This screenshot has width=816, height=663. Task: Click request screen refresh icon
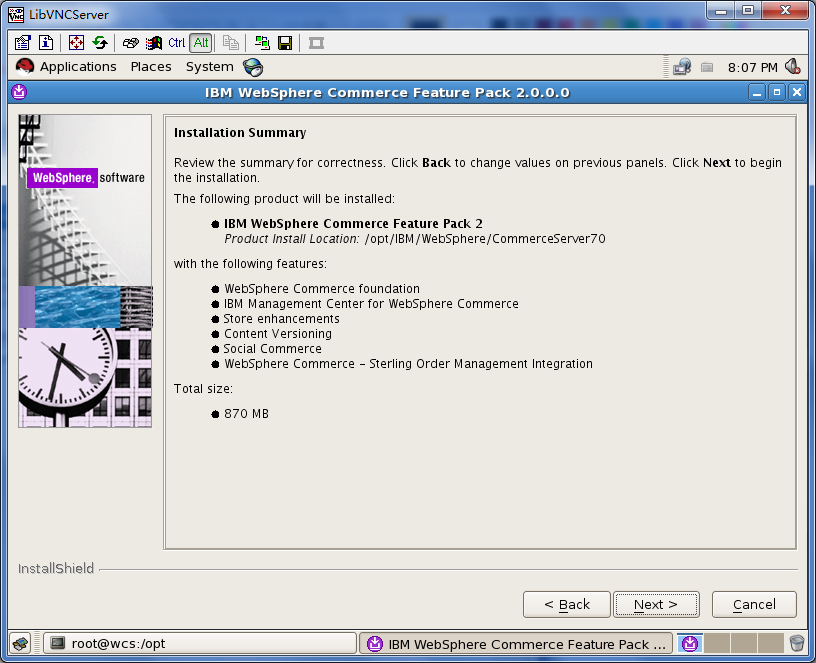coord(100,43)
